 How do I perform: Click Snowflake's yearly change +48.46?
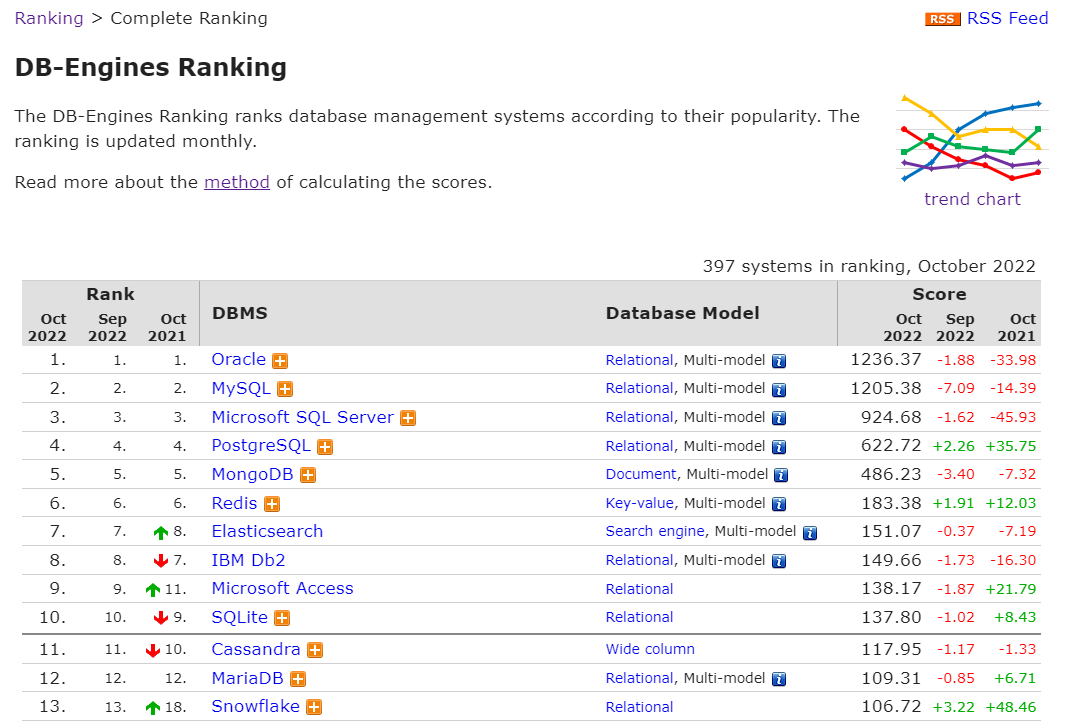click(1011, 707)
